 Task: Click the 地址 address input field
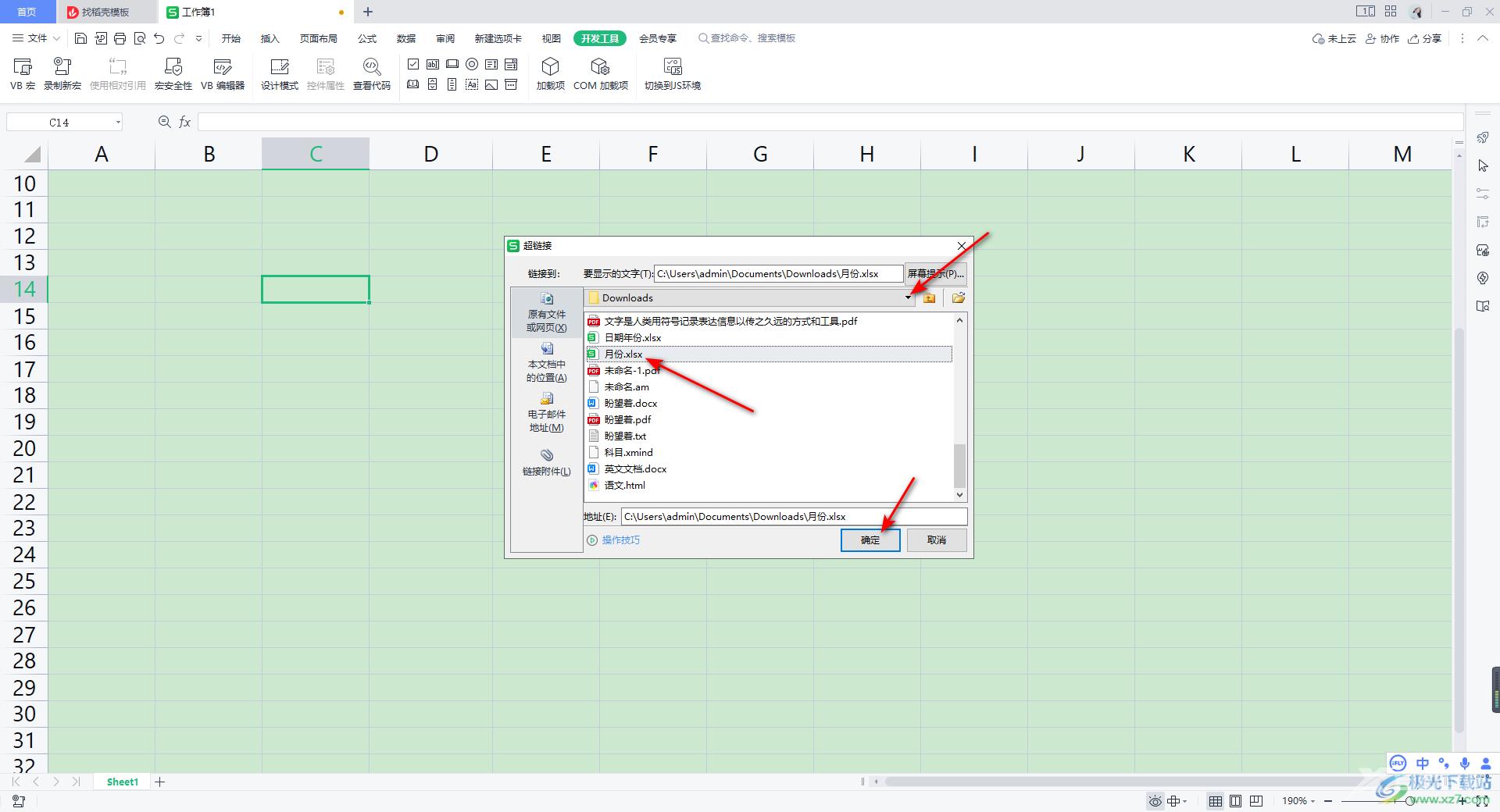pos(794,517)
